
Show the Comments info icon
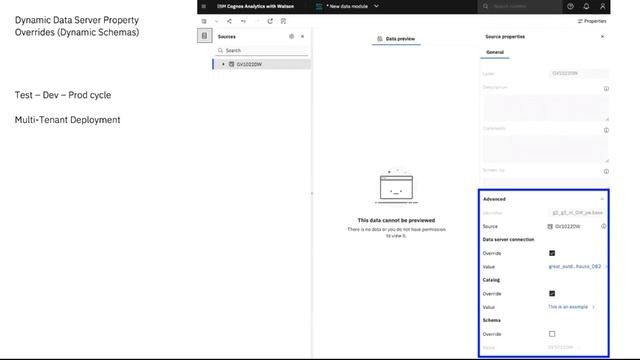tap(606, 130)
